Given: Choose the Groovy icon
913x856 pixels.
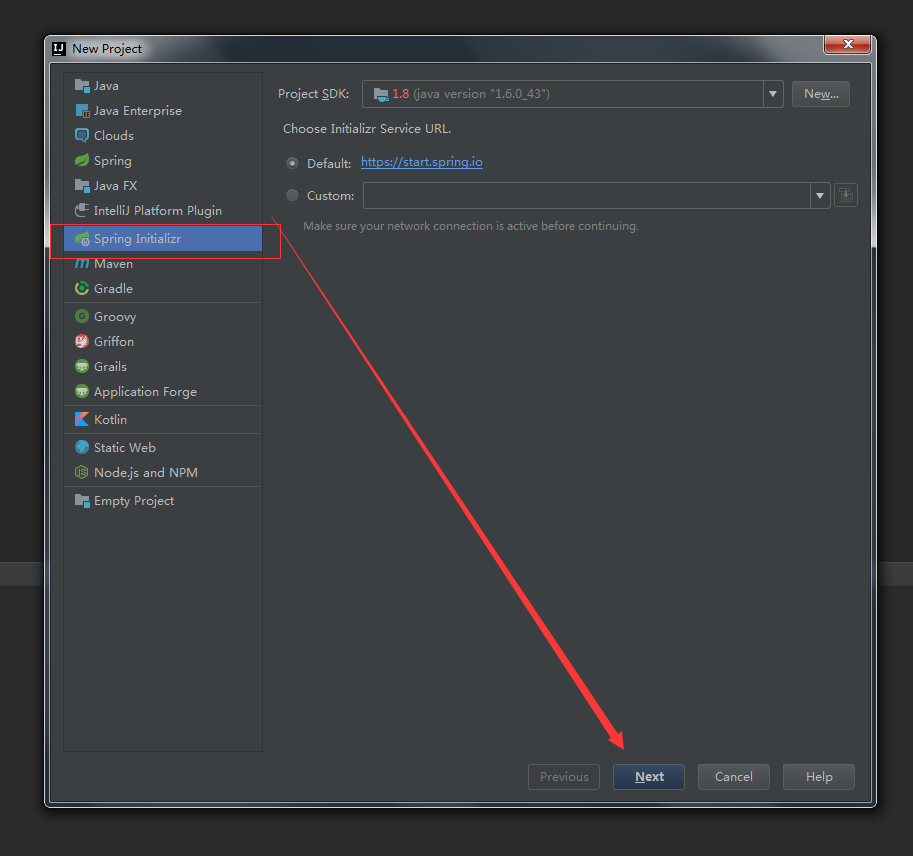Looking at the screenshot, I should (x=82, y=317).
